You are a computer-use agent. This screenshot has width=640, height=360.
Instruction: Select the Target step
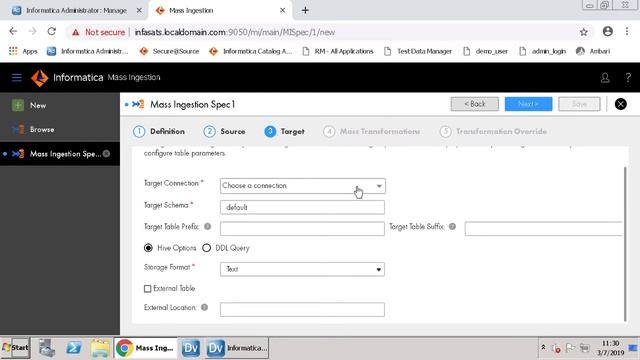click(284, 131)
